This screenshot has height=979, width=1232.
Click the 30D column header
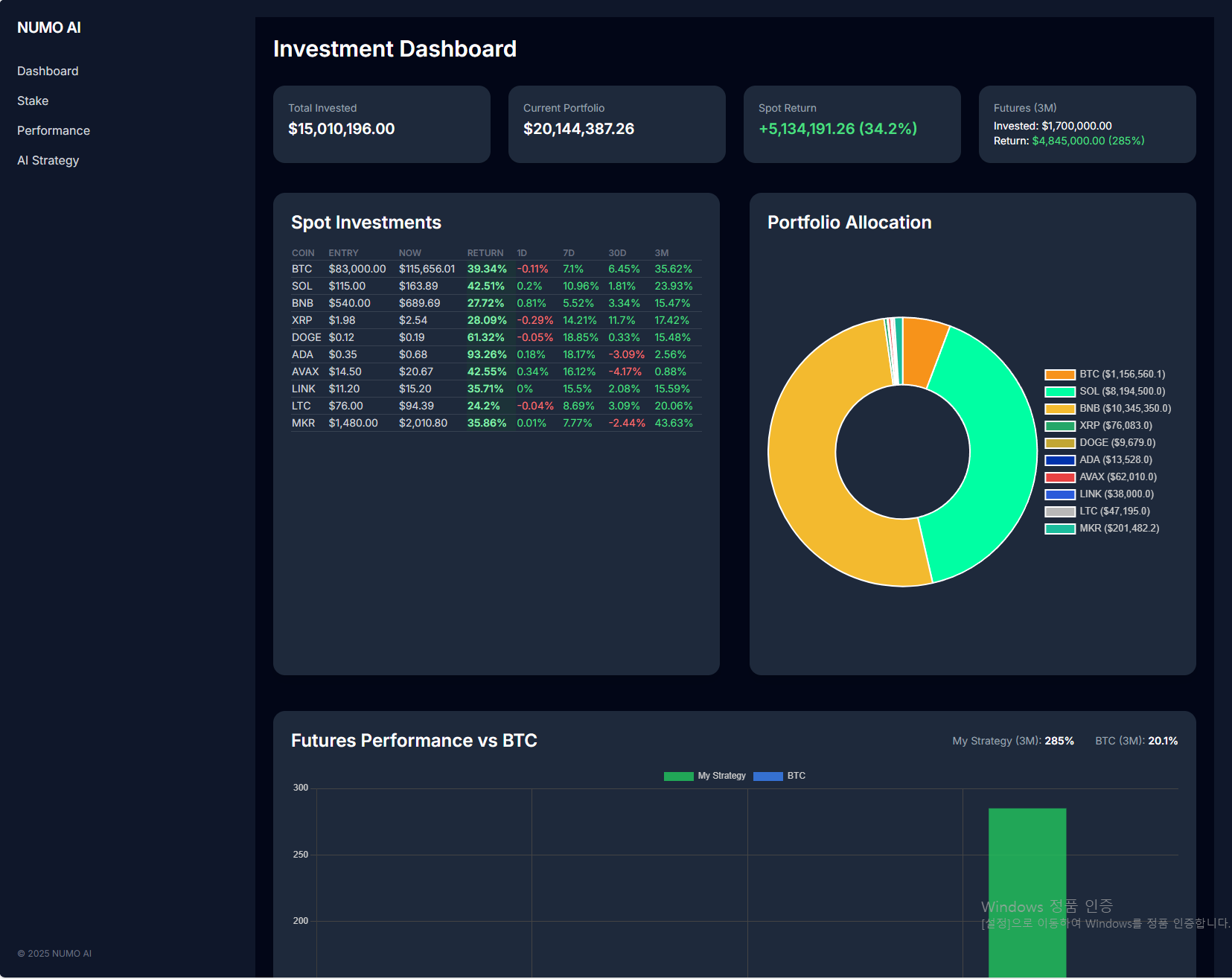pyautogui.click(x=617, y=253)
